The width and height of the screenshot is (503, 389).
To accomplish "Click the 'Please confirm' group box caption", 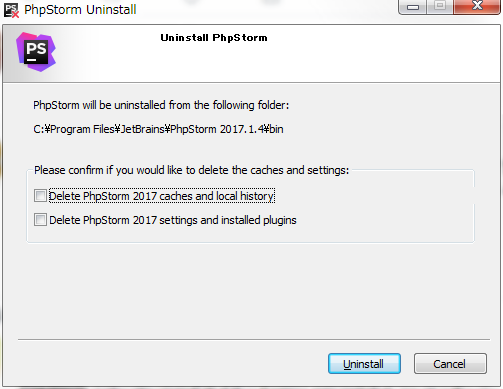I will tap(191, 170).
